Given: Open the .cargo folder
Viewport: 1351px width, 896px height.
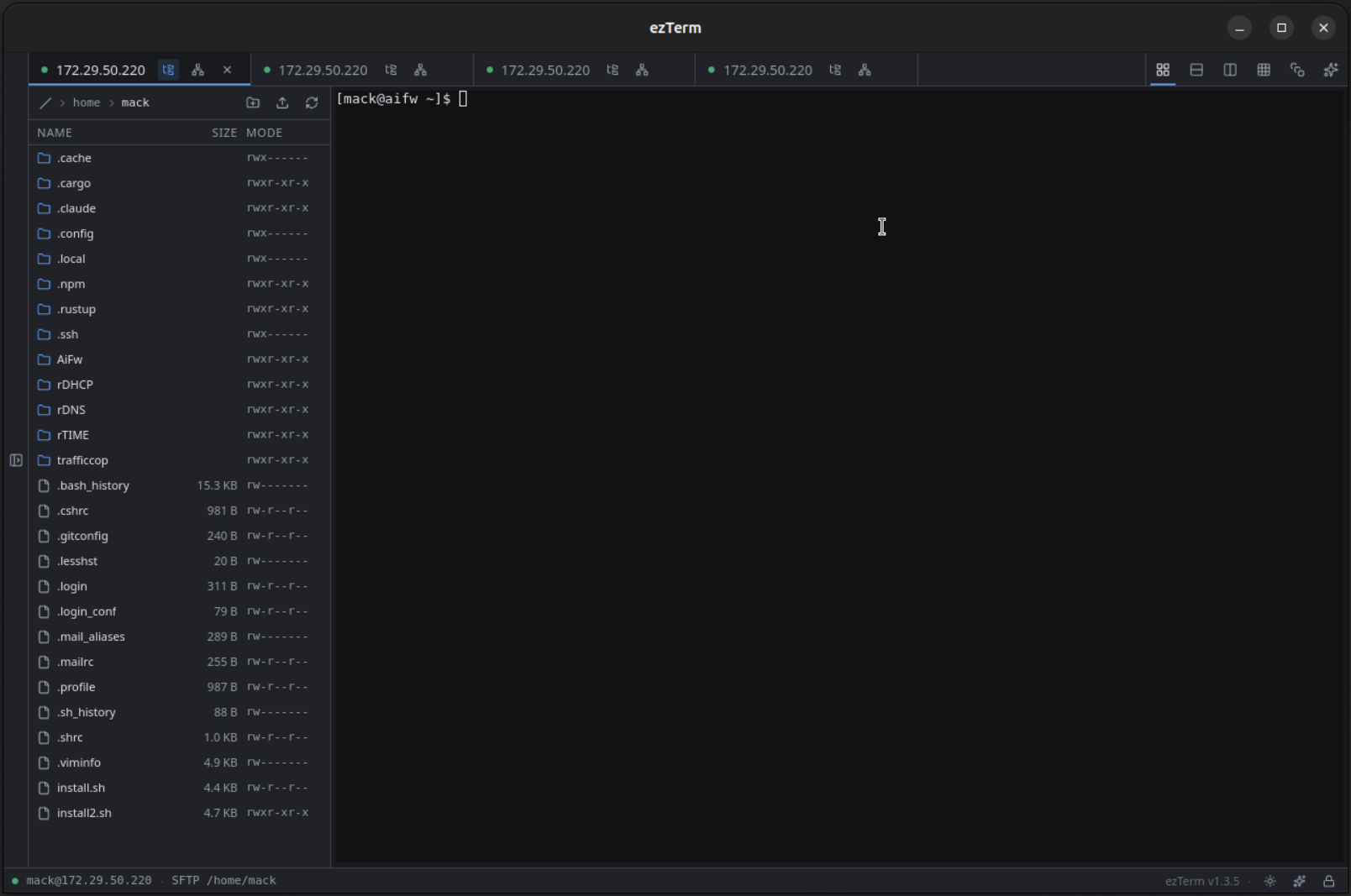Looking at the screenshot, I should (x=180, y=183).
